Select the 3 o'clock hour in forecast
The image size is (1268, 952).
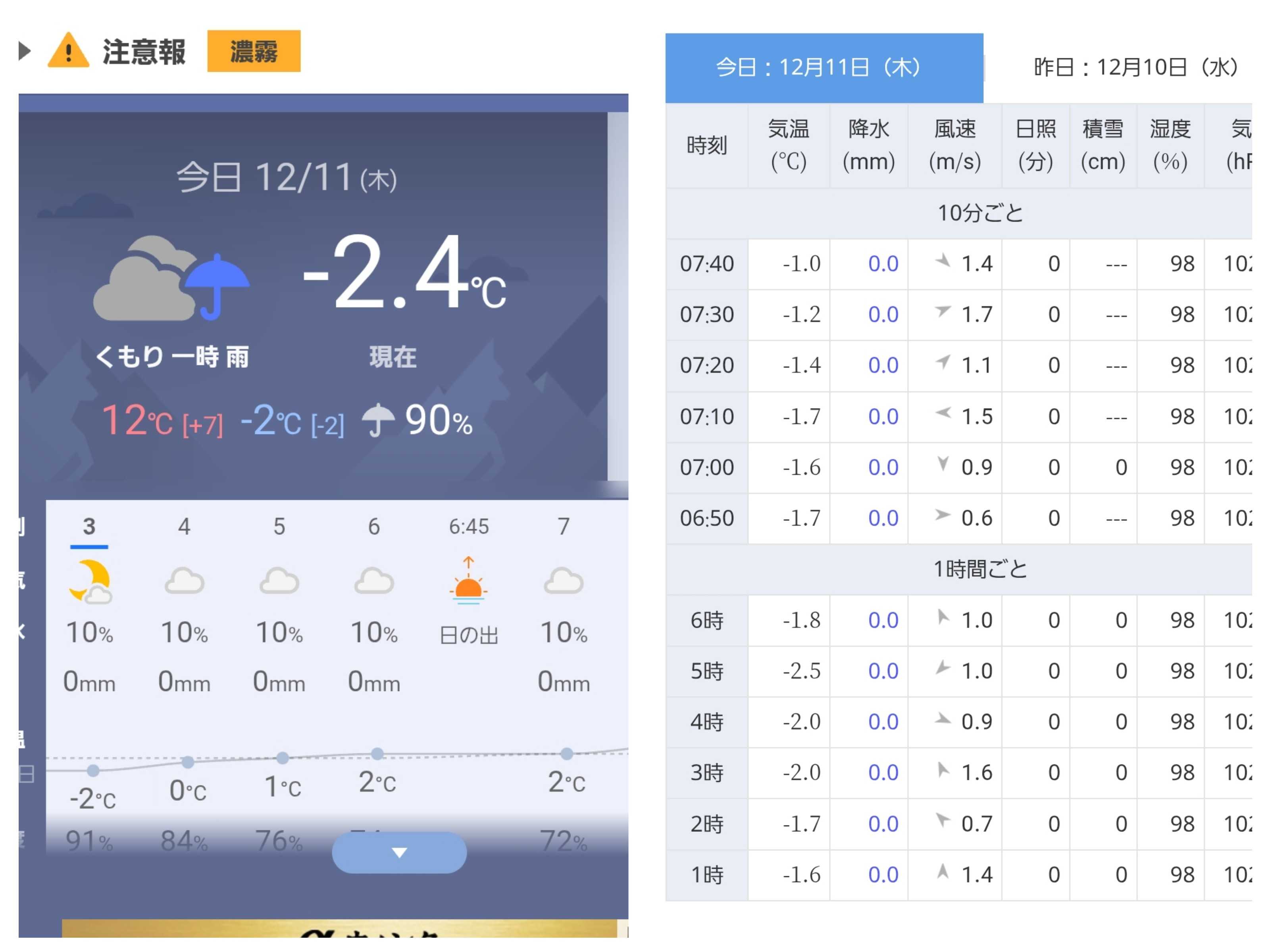(89, 526)
